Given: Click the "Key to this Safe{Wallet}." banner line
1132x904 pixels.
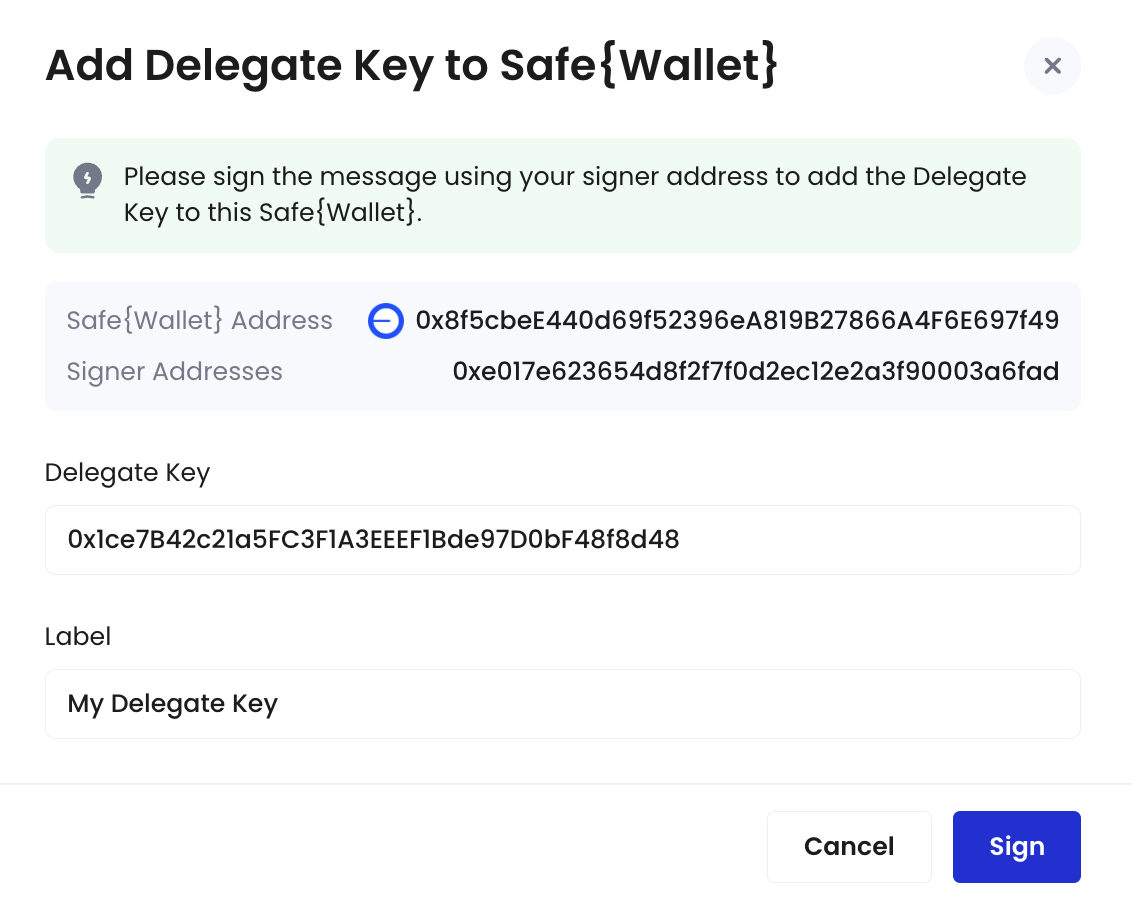Looking at the screenshot, I should click(x=273, y=213).
